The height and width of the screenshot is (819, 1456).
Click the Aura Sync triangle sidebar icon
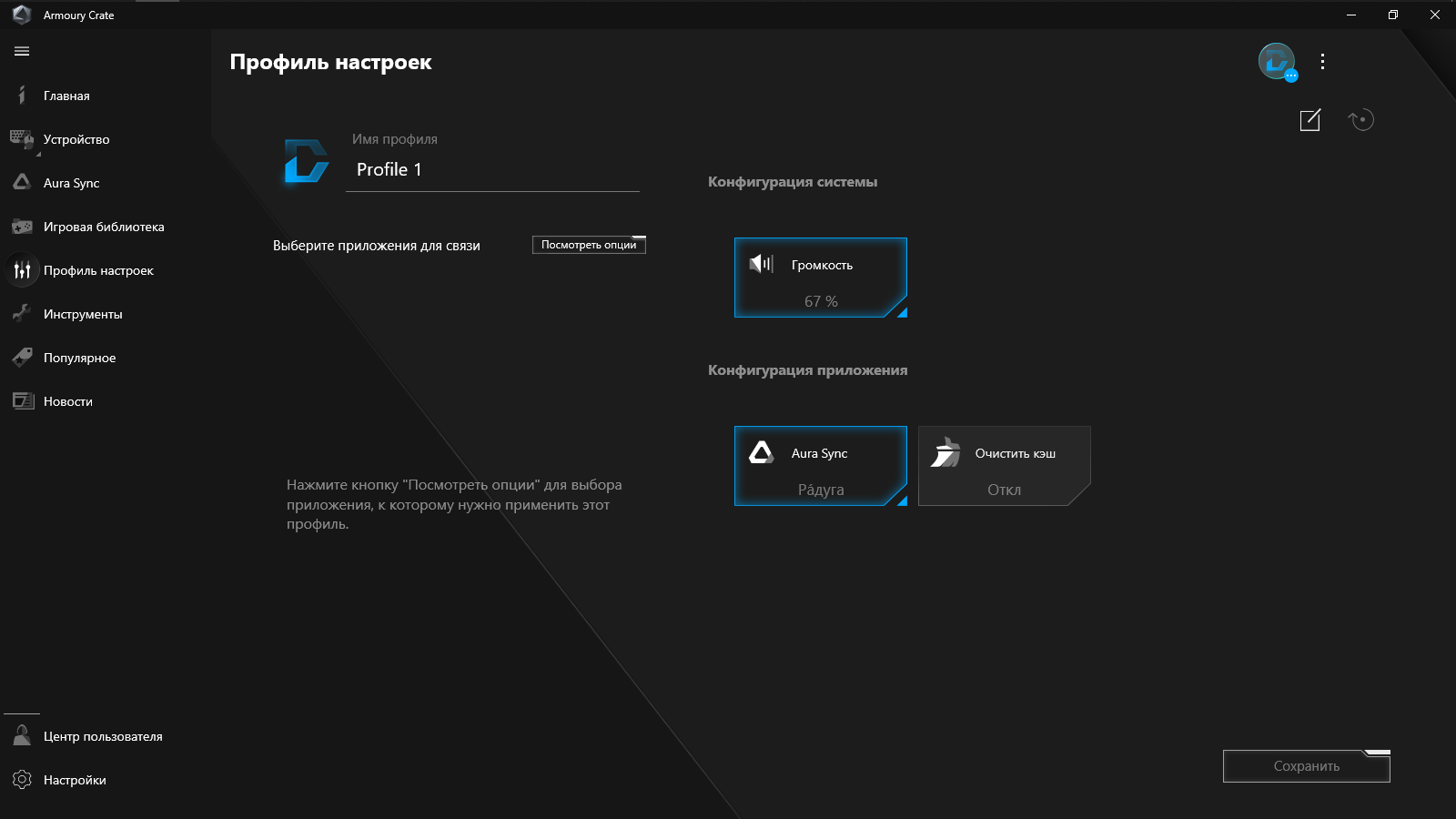(x=22, y=182)
